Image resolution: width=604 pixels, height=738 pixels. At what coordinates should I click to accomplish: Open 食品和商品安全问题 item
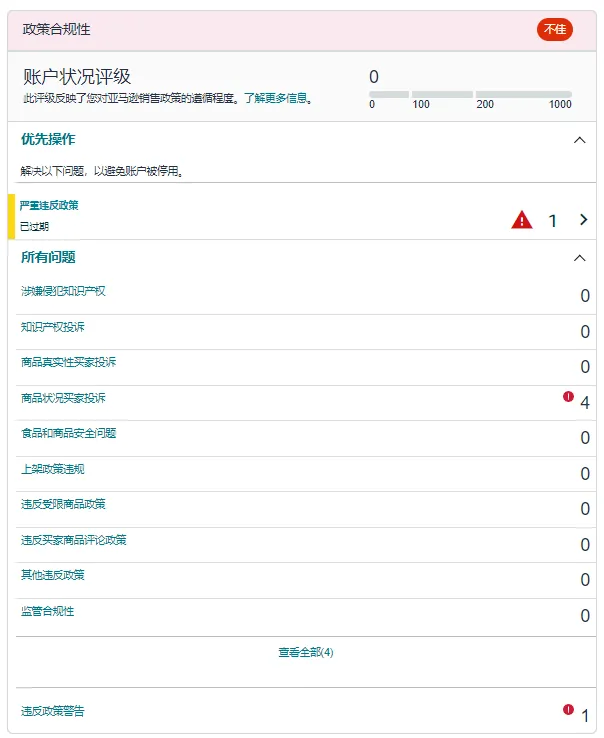tap(68, 433)
